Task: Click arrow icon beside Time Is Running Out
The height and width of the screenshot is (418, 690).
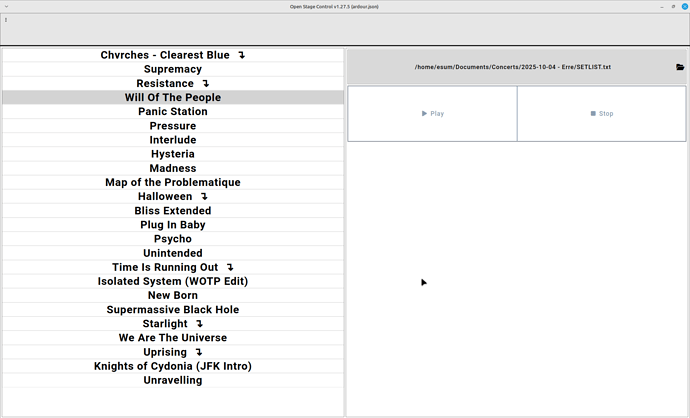Action: tap(230, 268)
